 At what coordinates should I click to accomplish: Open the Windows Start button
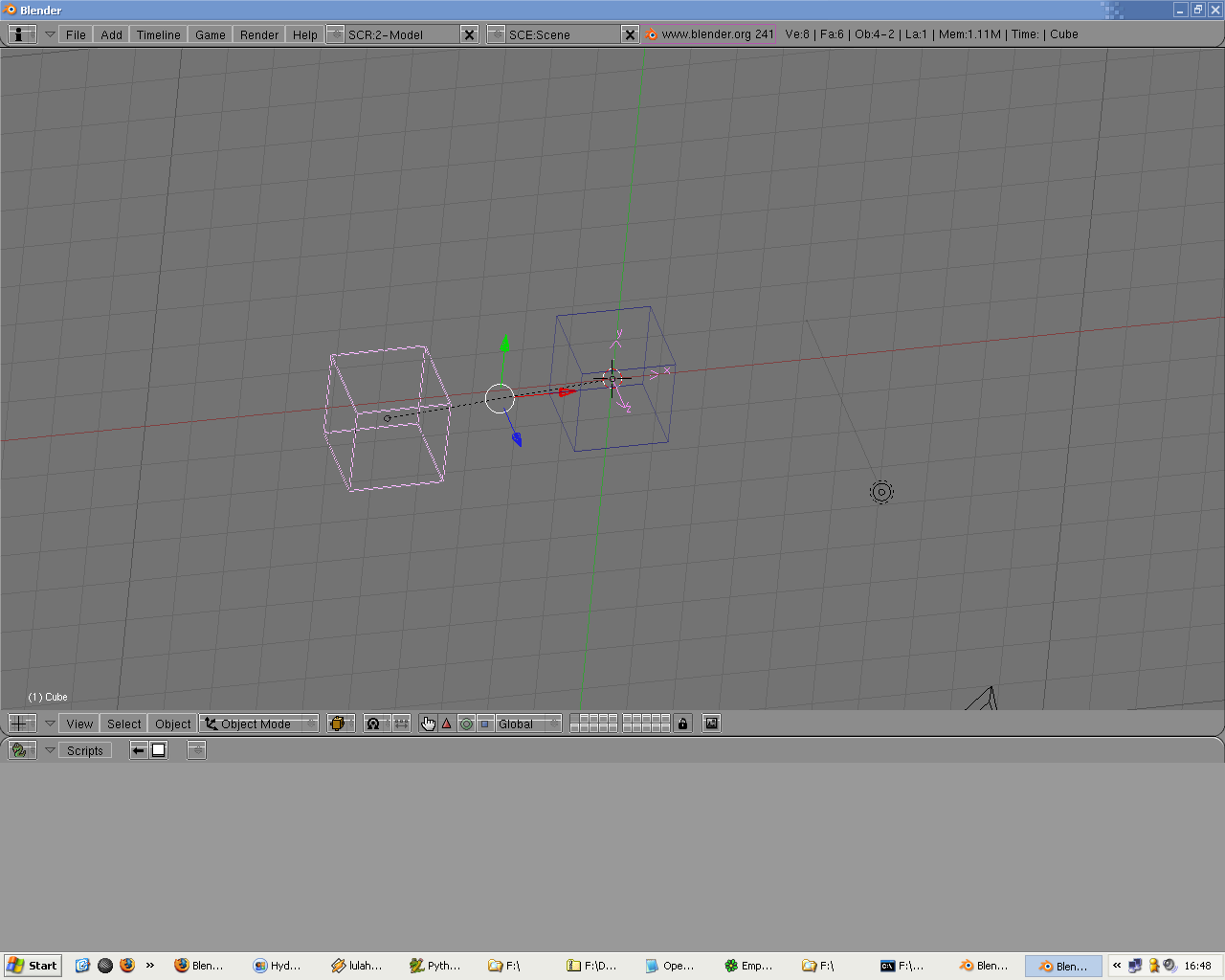tap(33, 966)
